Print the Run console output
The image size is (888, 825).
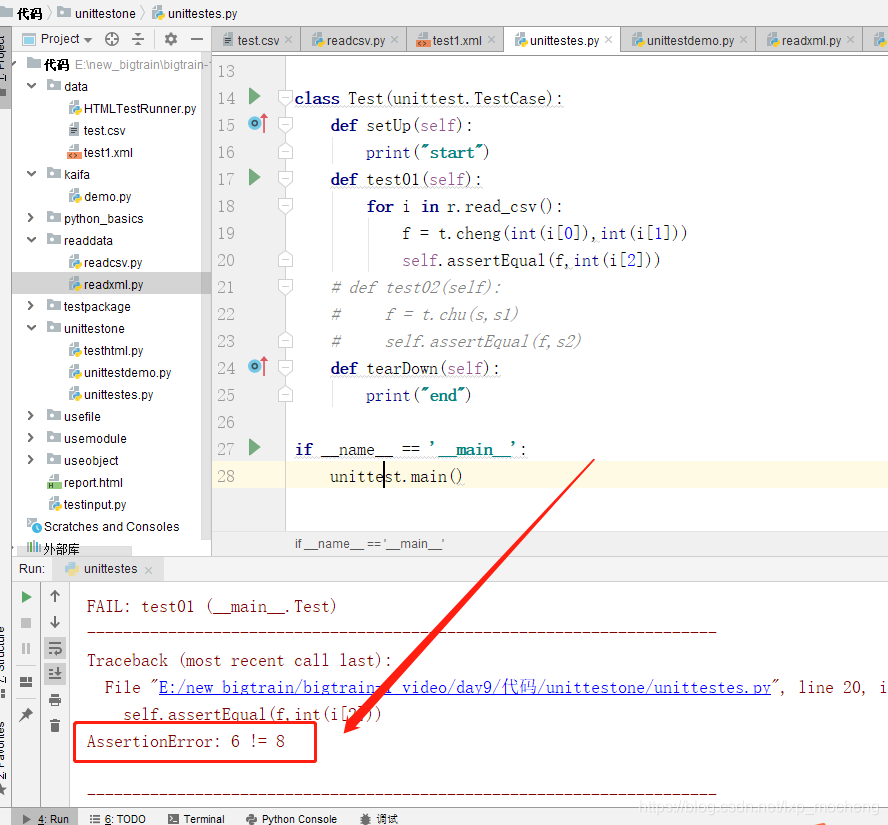click(55, 700)
